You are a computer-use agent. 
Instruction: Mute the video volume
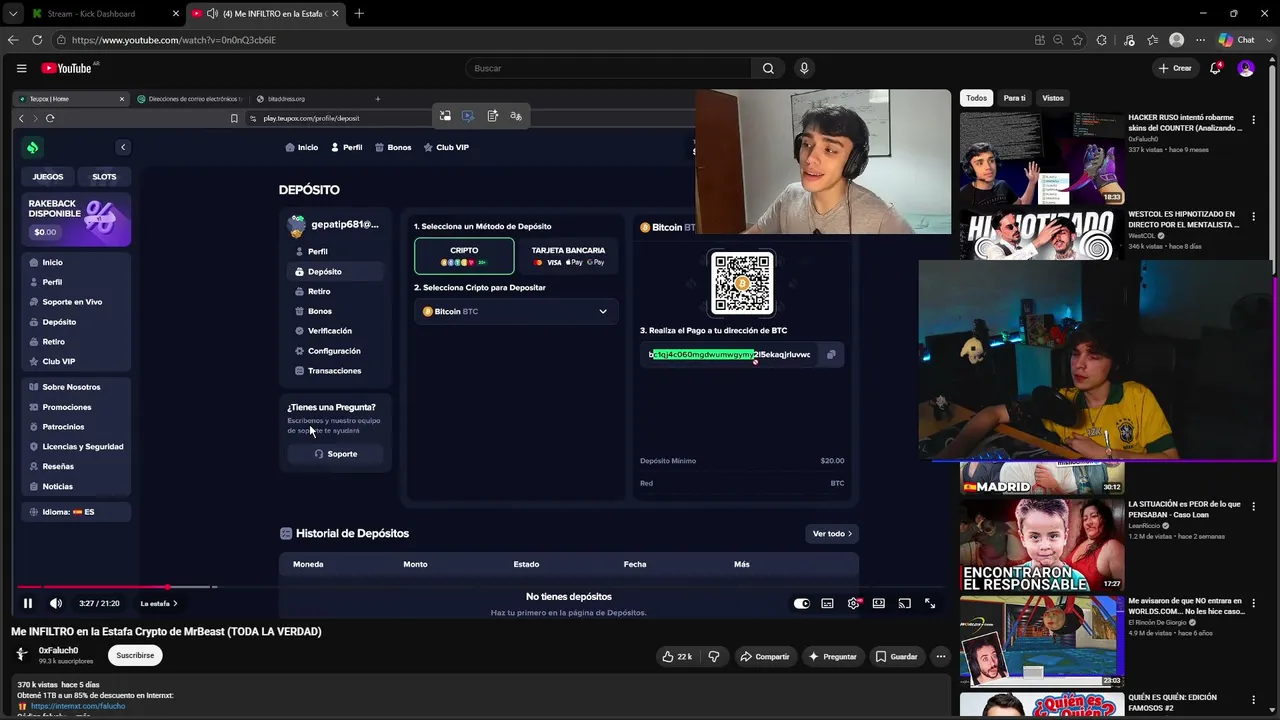pyautogui.click(x=56, y=603)
